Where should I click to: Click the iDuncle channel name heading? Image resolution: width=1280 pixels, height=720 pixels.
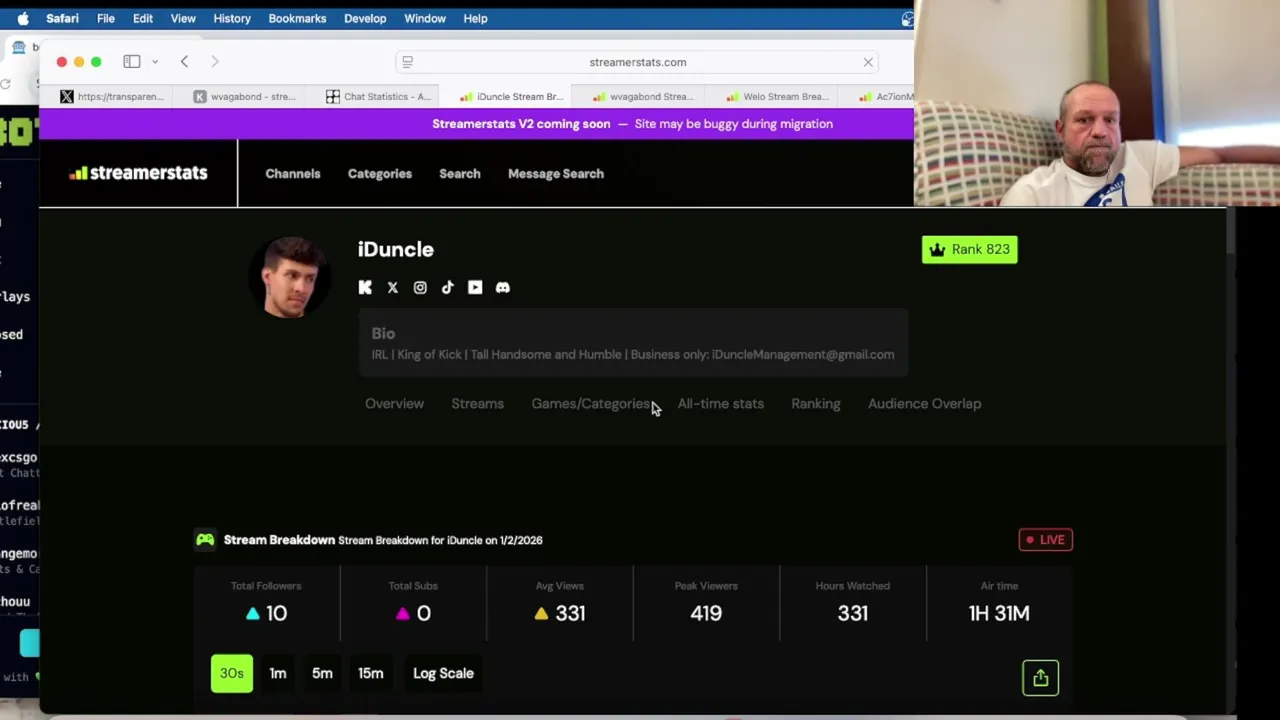396,249
